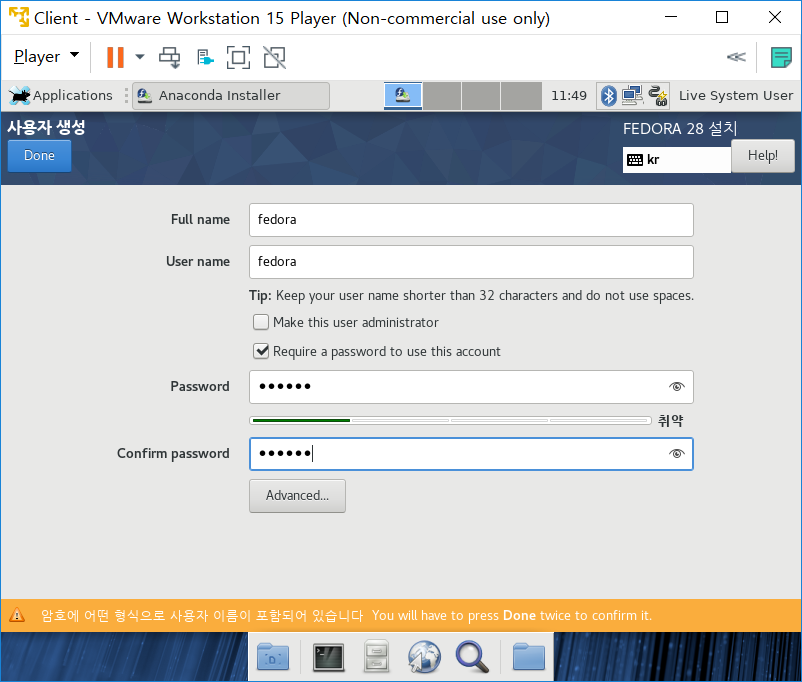Open the power manager tray icon
This screenshot has height=682, width=802.
tap(658, 96)
